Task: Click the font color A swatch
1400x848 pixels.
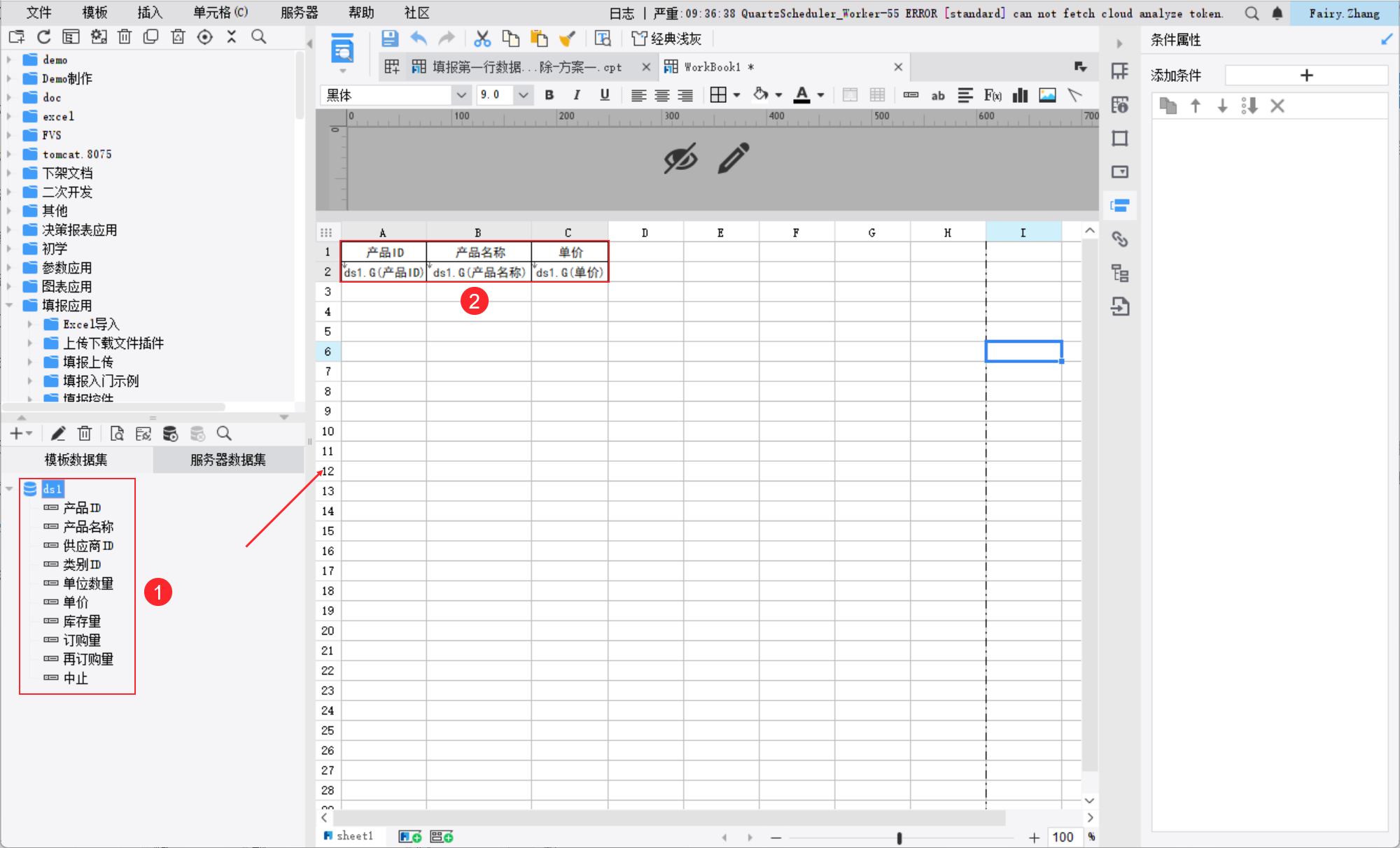Action: [x=802, y=95]
